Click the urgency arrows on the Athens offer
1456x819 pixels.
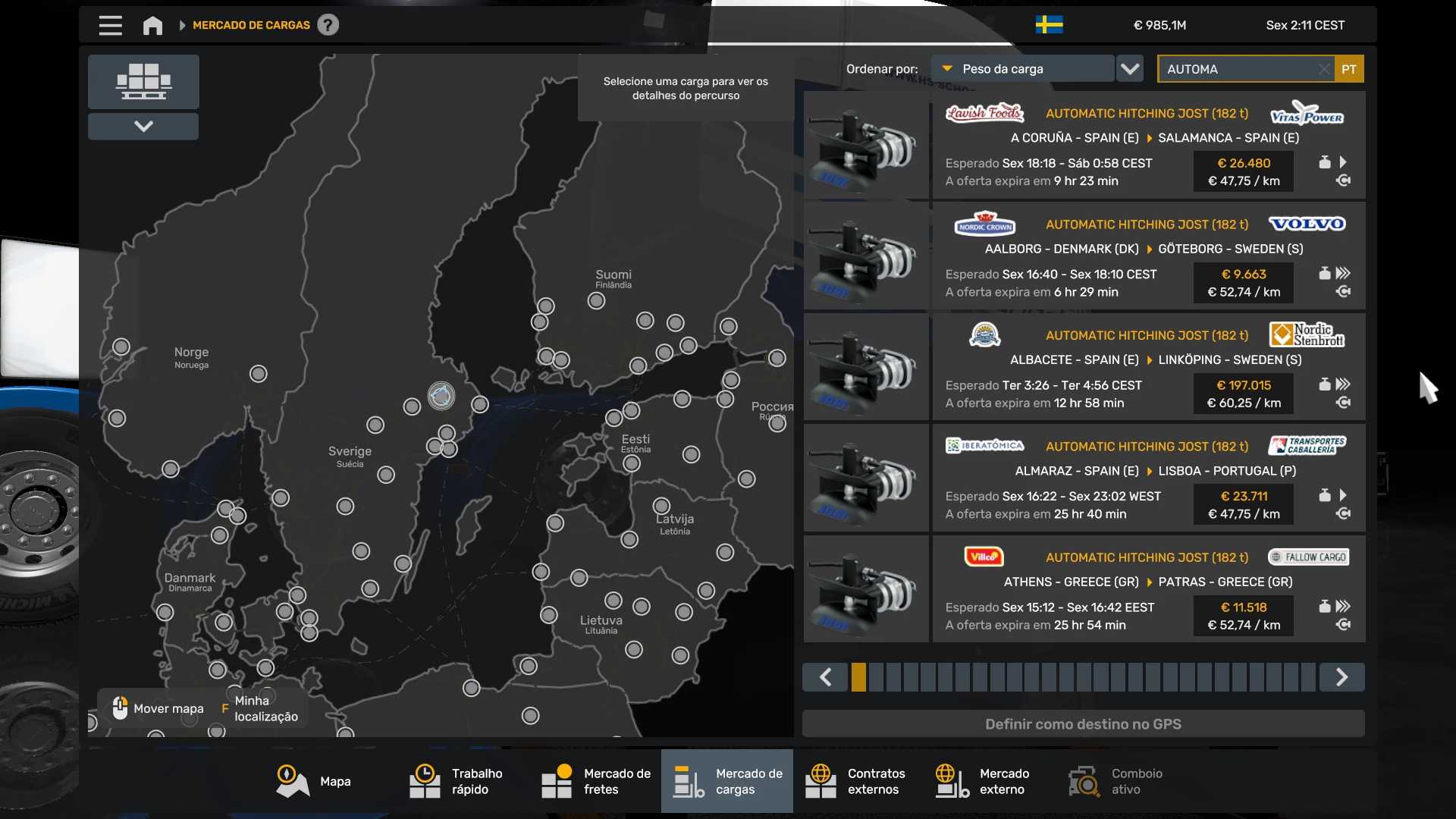(1343, 606)
